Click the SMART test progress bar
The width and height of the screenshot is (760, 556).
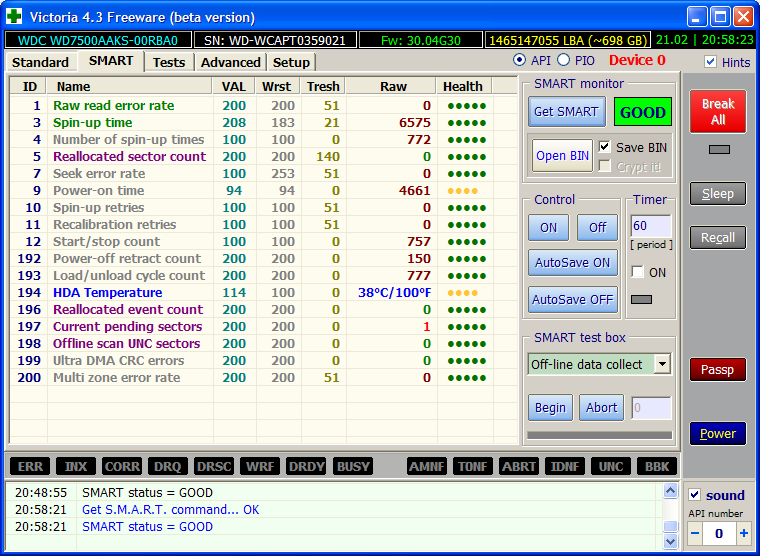[600, 435]
